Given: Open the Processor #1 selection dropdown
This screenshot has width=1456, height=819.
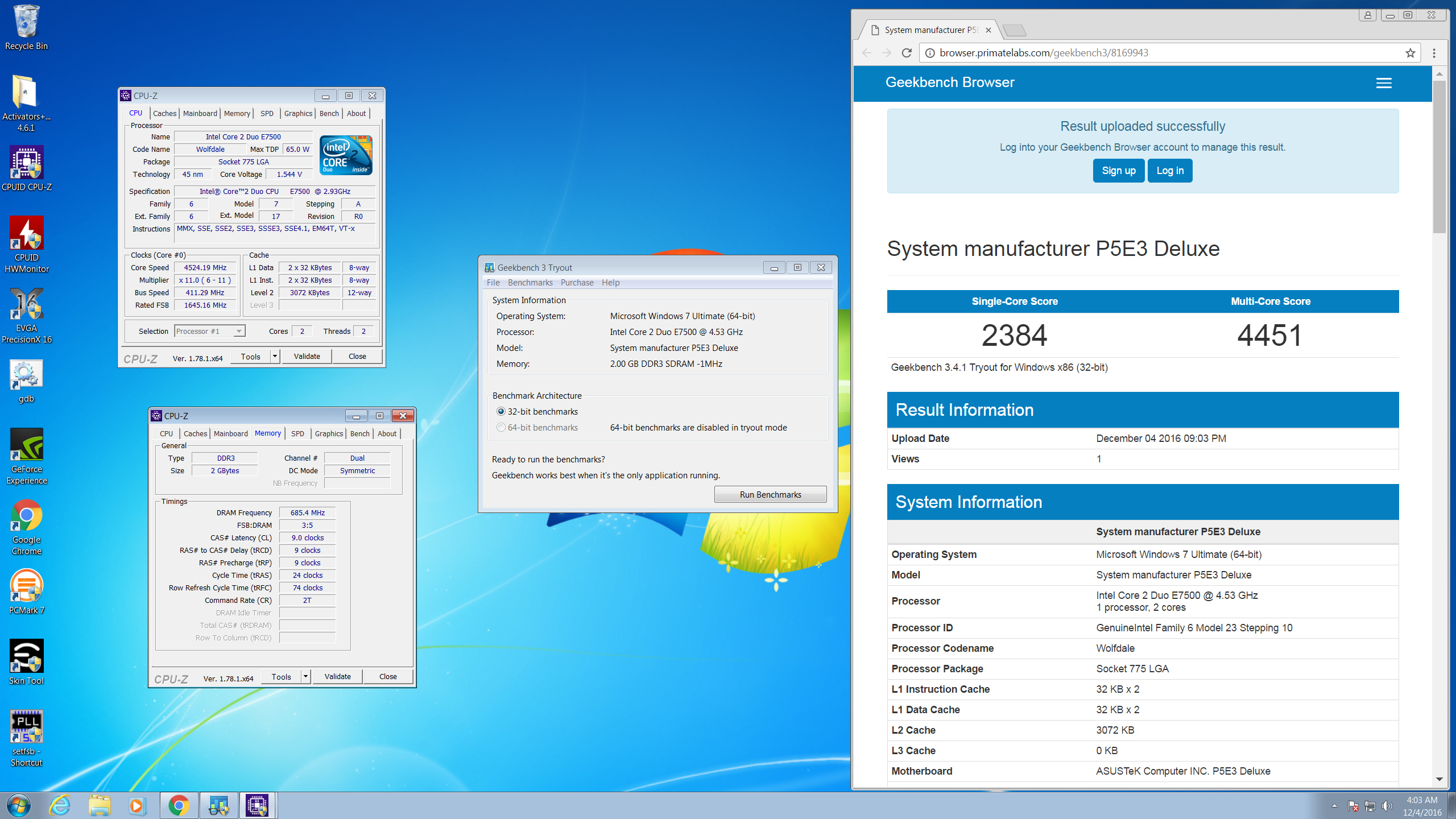Looking at the screenshot, I should pos(209,331).
